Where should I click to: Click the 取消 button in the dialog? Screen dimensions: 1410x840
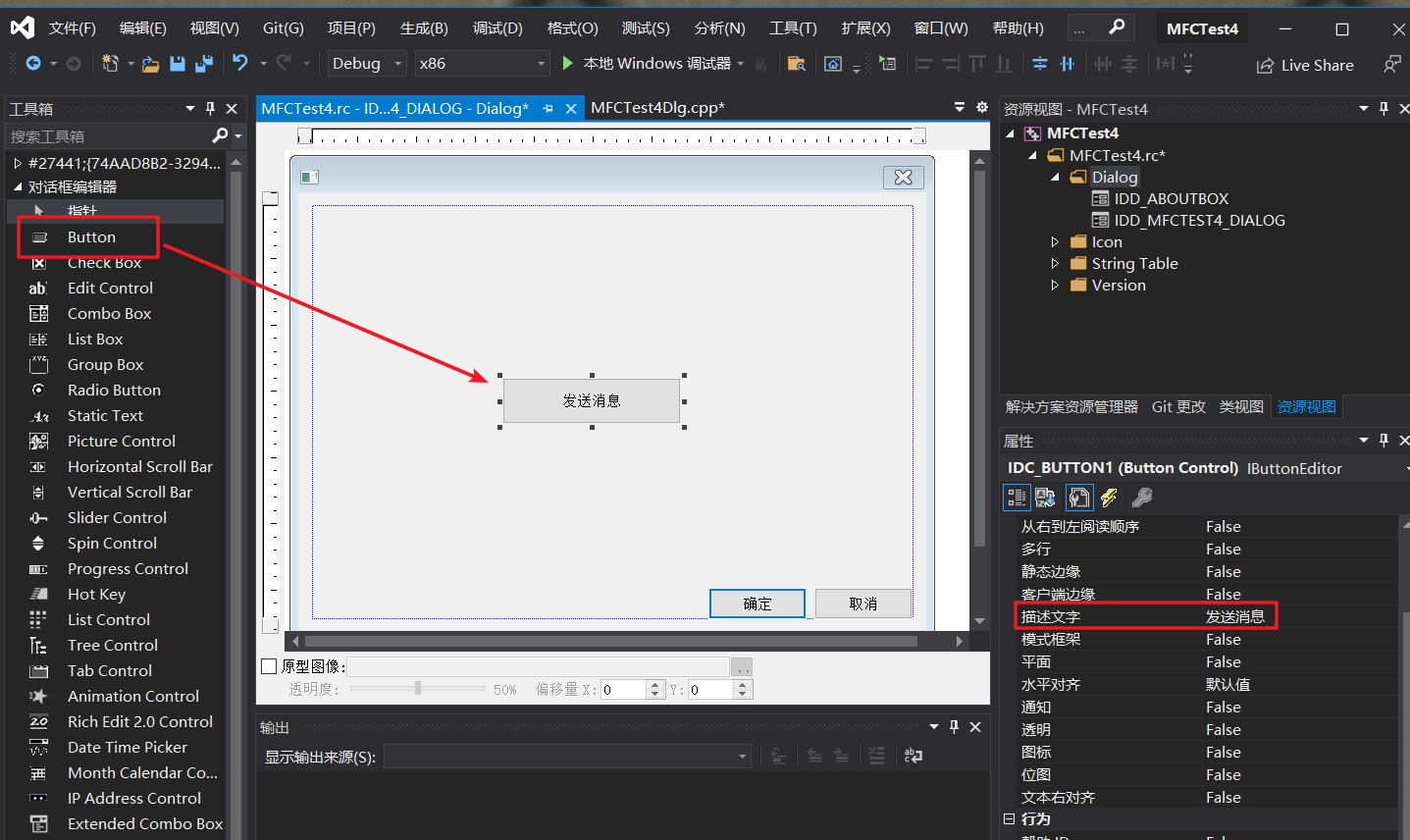(x=863, y=604)
